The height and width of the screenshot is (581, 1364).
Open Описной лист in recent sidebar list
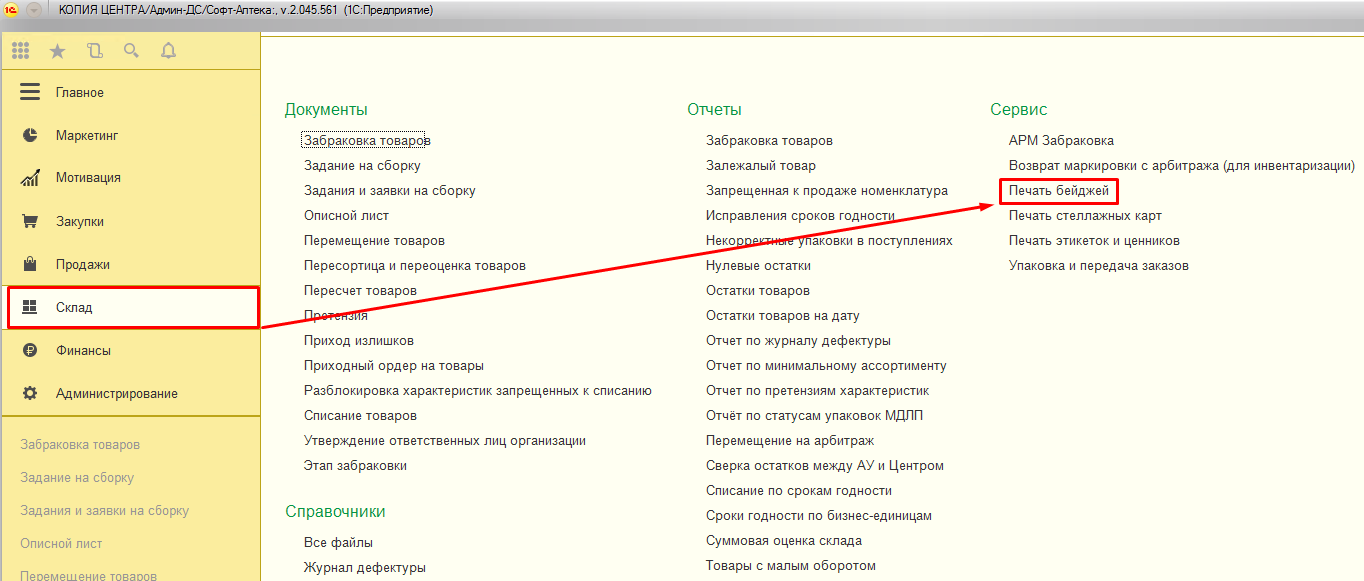click(x=61, y=544)
